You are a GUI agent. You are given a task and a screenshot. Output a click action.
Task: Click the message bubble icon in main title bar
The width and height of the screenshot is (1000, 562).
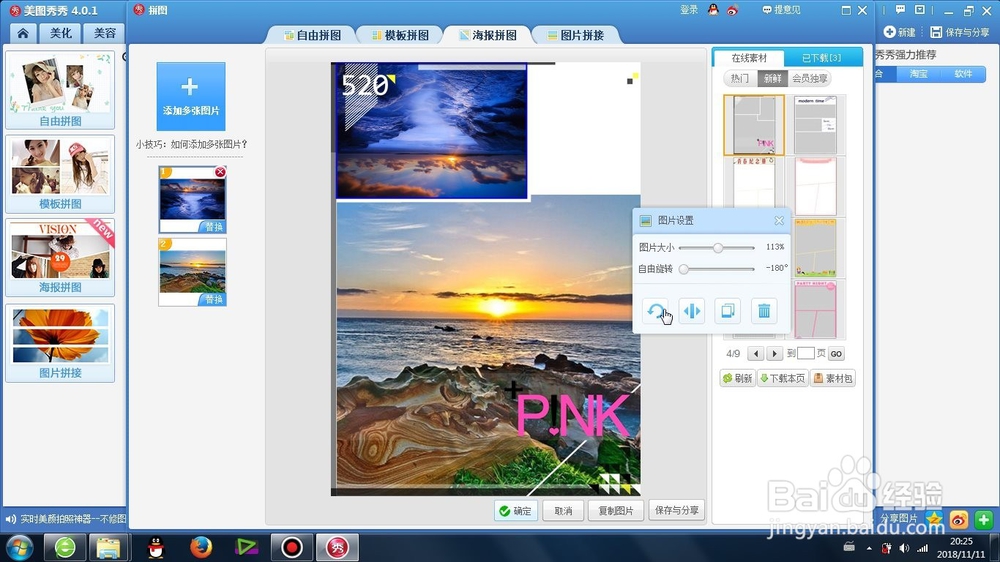(x=900, y=10)
